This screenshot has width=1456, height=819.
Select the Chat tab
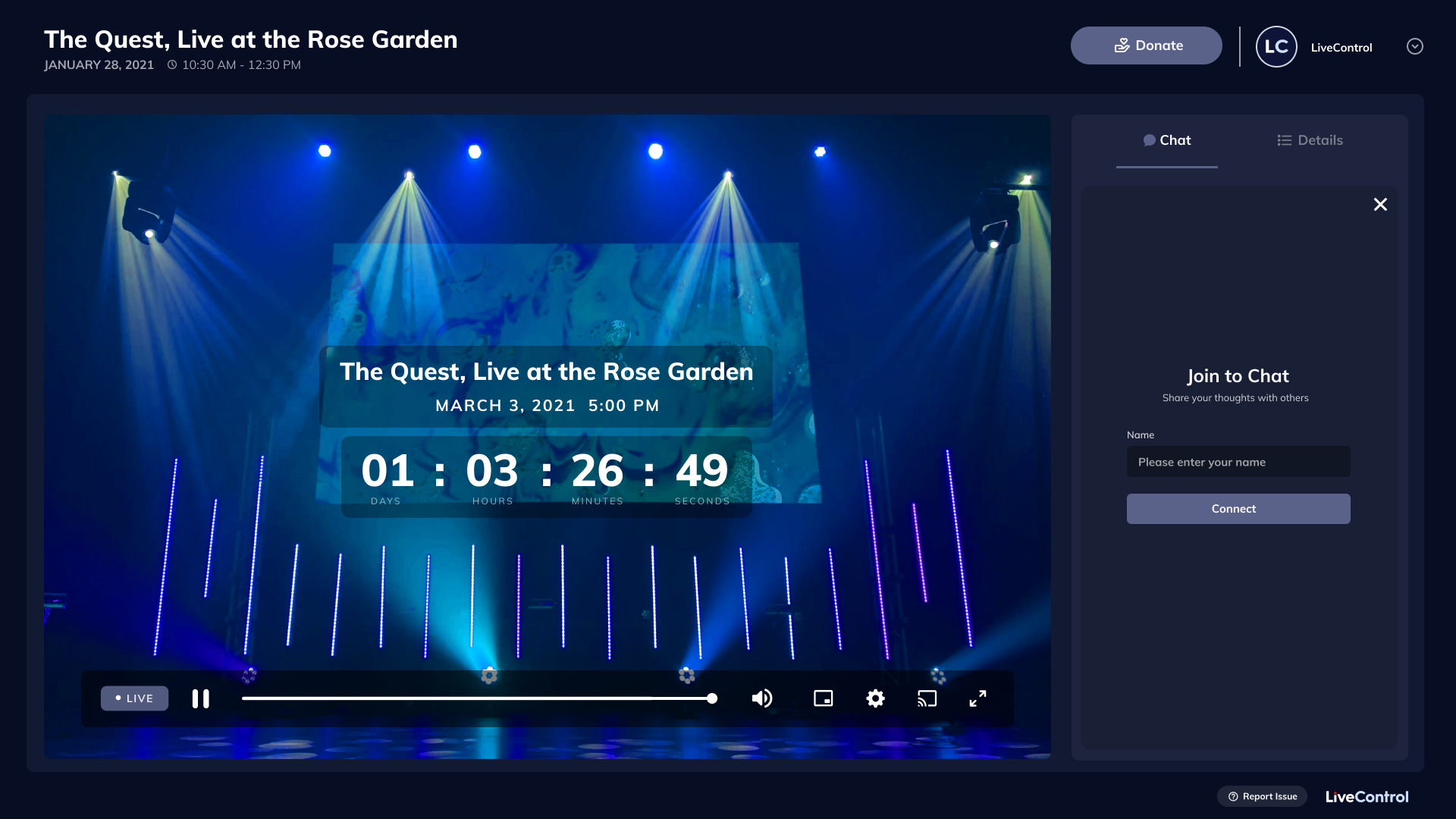(x=1175, y=140)
